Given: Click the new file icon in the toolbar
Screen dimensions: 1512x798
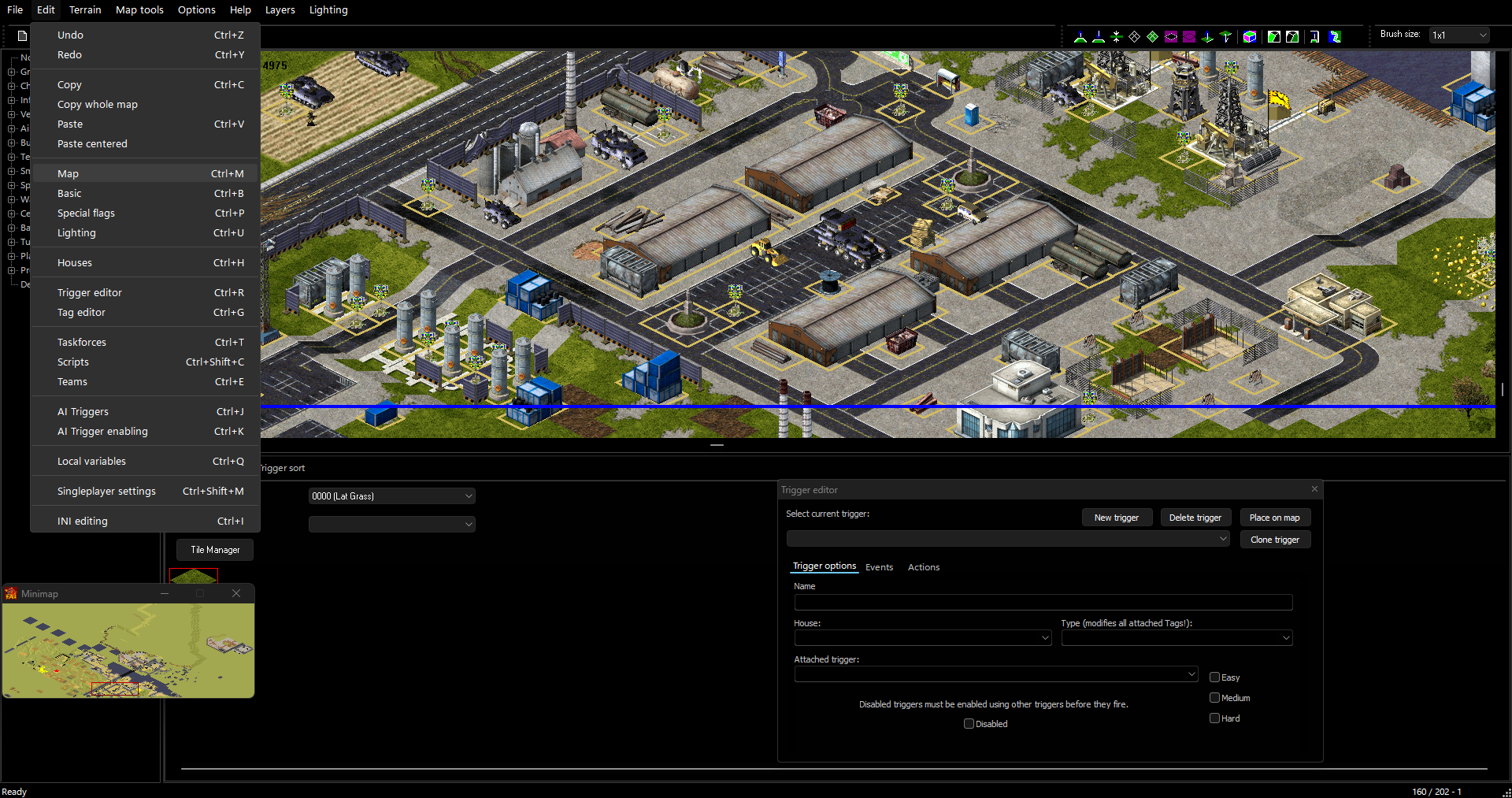Looking at the screenshot, I should tap(22, 35).
